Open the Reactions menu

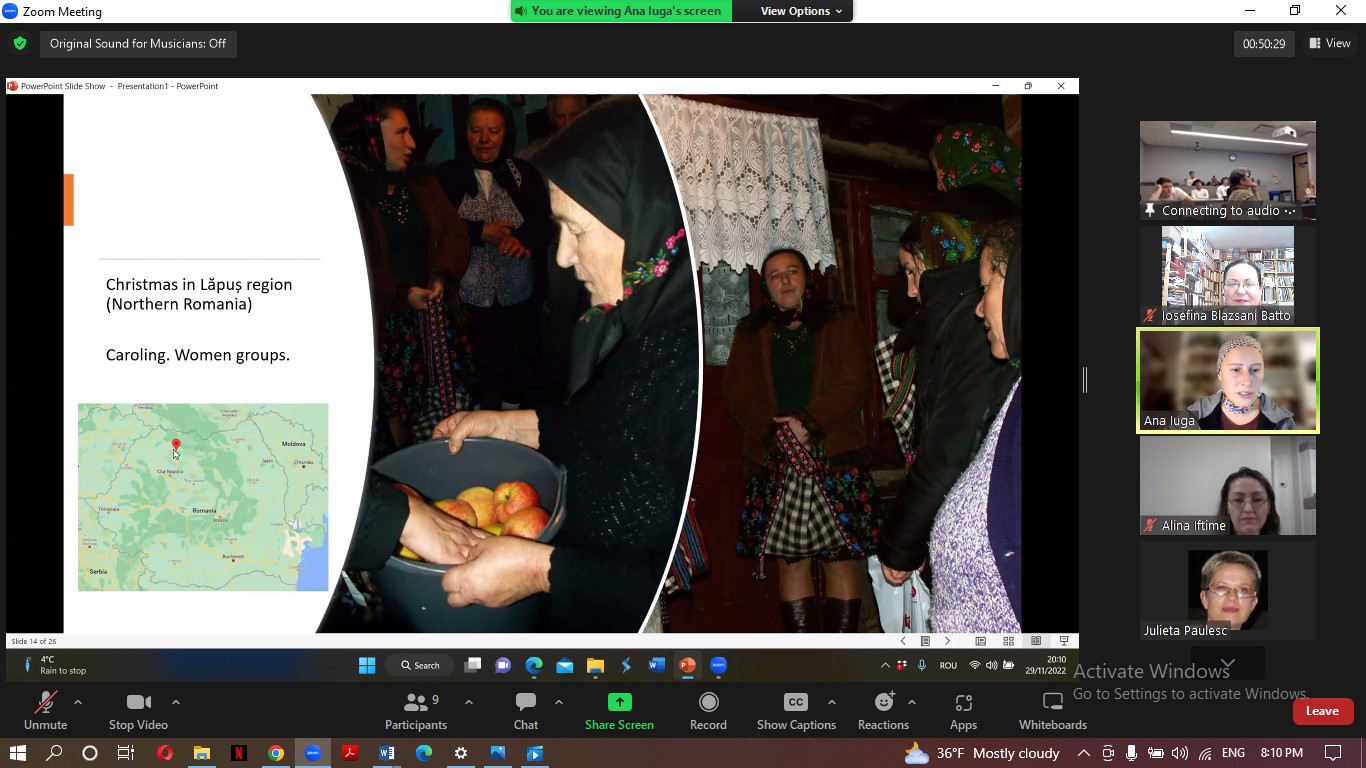tap(883, 711)
